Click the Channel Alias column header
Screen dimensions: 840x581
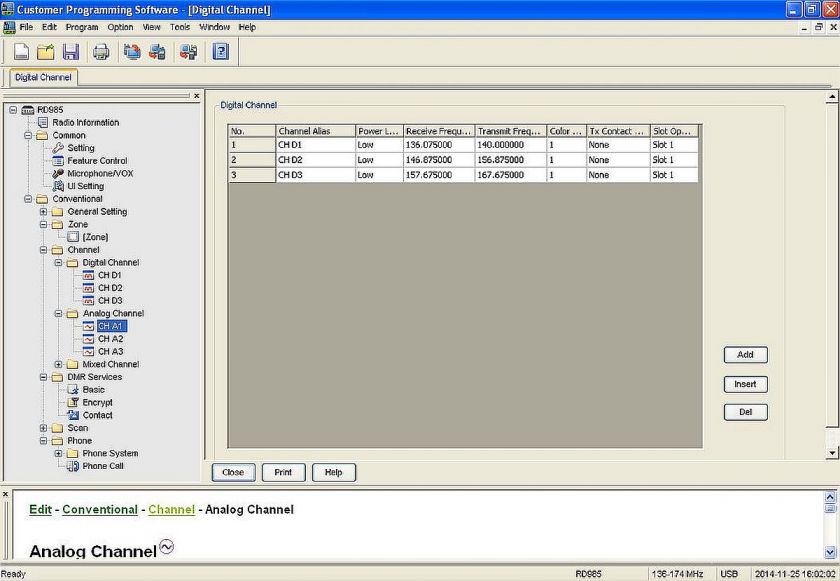316,131
